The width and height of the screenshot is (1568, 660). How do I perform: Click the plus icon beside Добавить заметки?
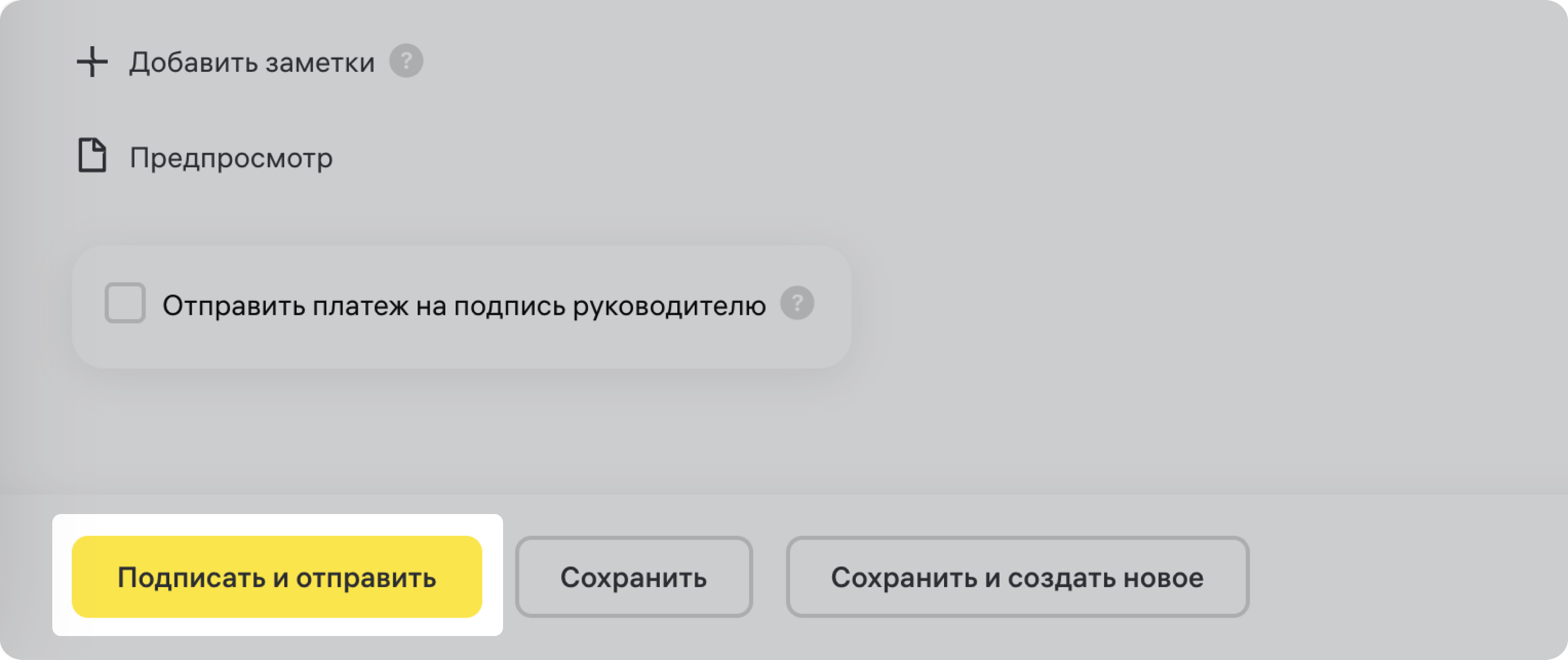click(92, 62)
